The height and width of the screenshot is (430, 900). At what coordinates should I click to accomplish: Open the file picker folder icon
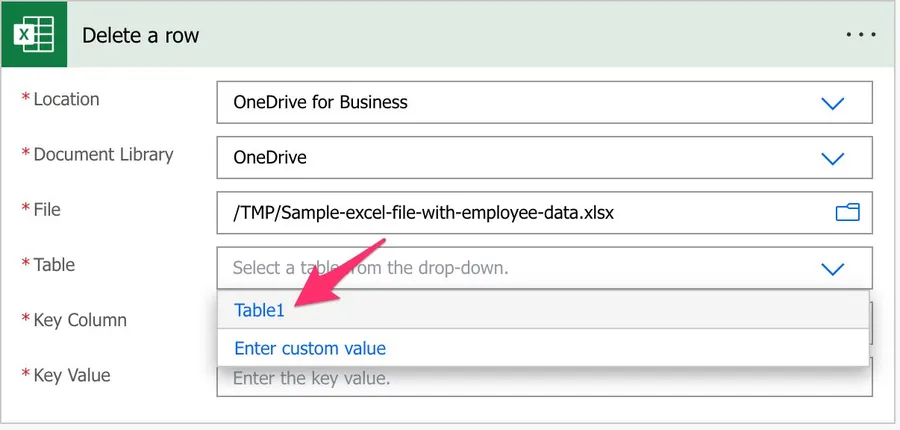(847, 212)
